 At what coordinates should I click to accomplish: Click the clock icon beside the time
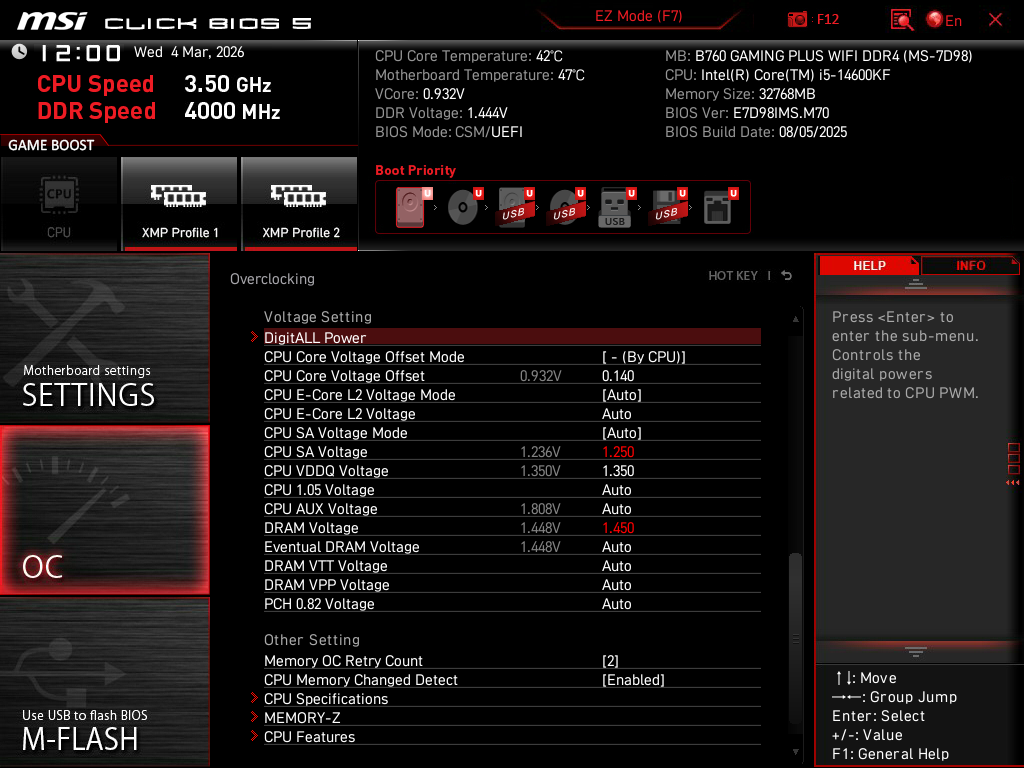point(20,52)
